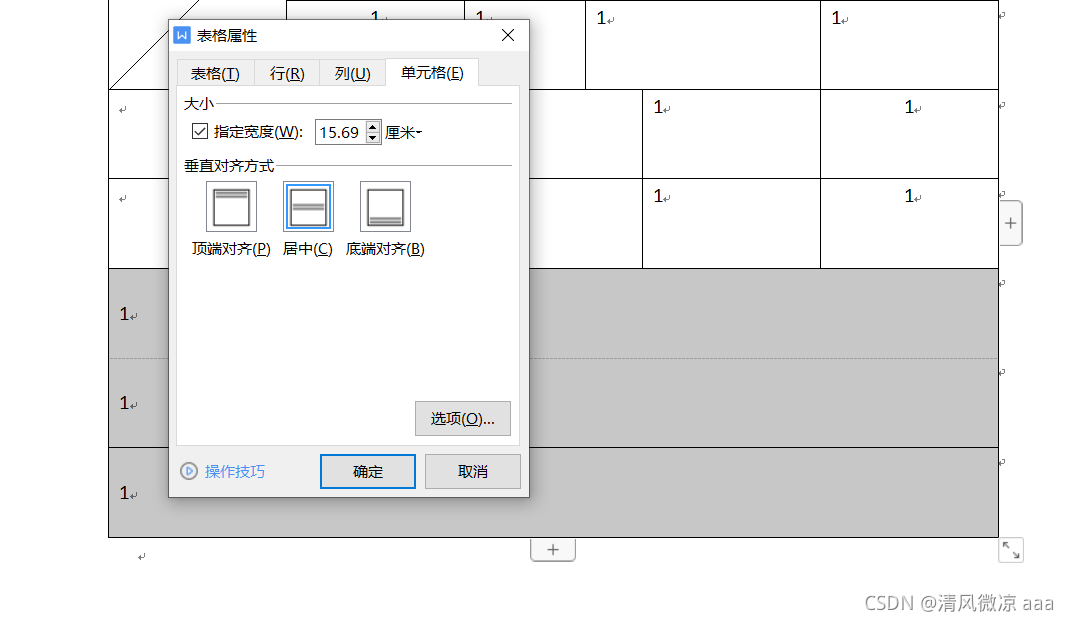
Task: Switch to the 行 tab
Action: coord(286,72)
